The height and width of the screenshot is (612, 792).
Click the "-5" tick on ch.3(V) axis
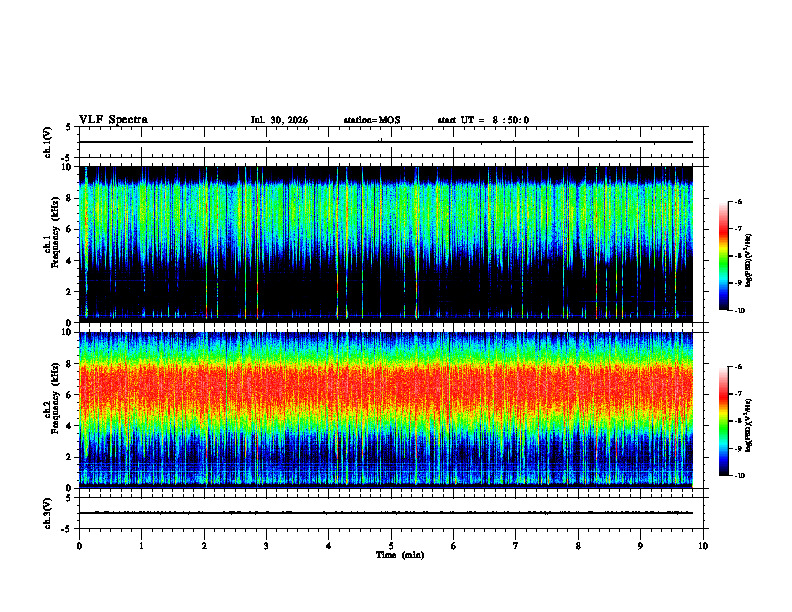[x=67, y=529]
